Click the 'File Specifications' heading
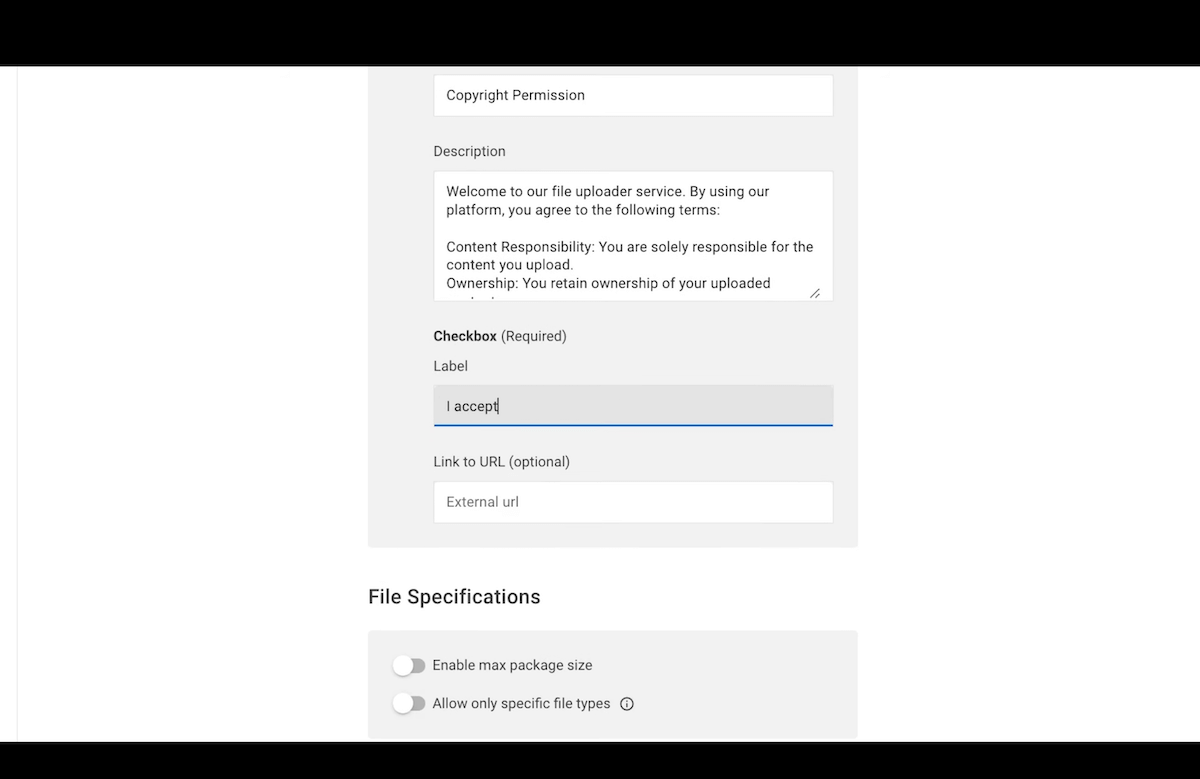 tap(454, 597)
